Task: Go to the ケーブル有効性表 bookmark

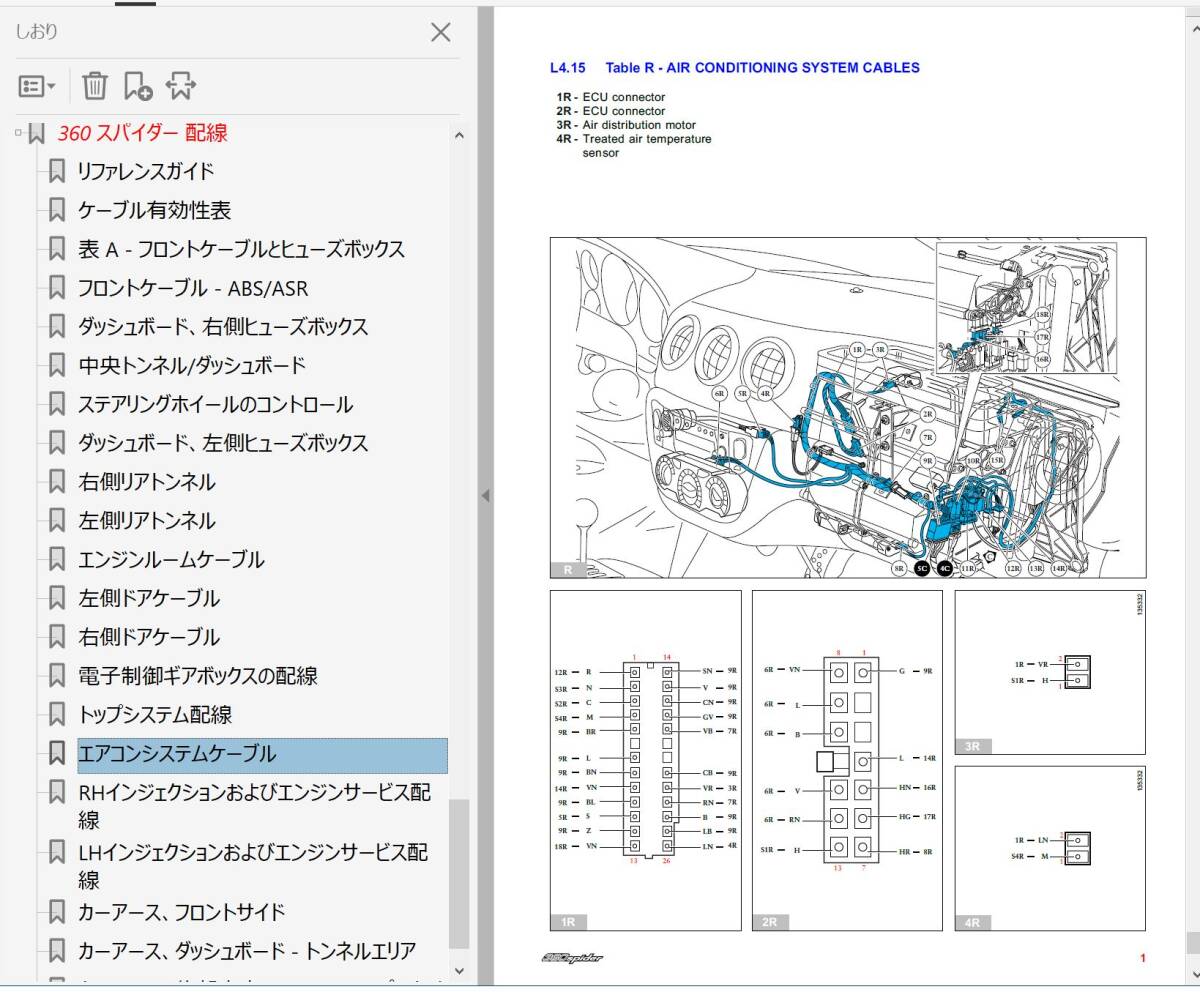Action: [155, 210]
